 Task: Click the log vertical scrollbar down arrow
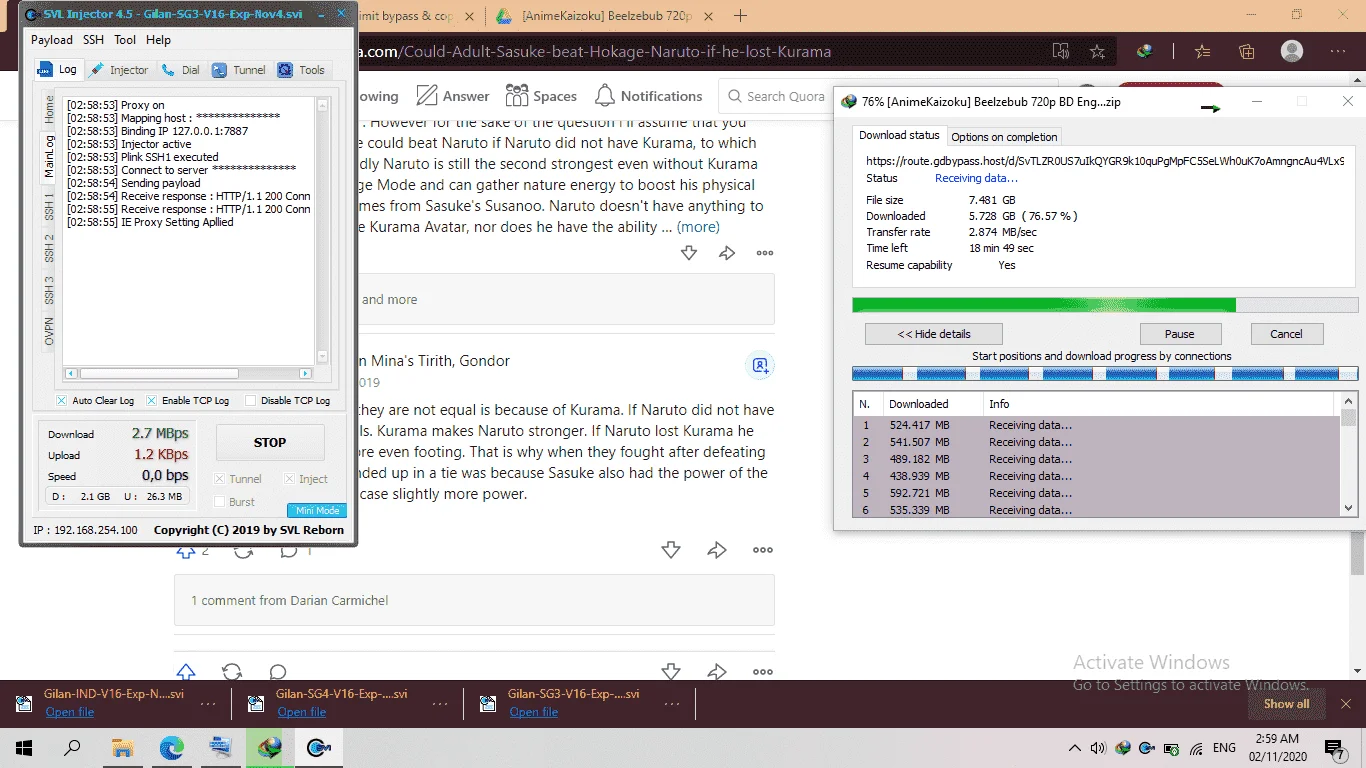click(x=323, y=357)
